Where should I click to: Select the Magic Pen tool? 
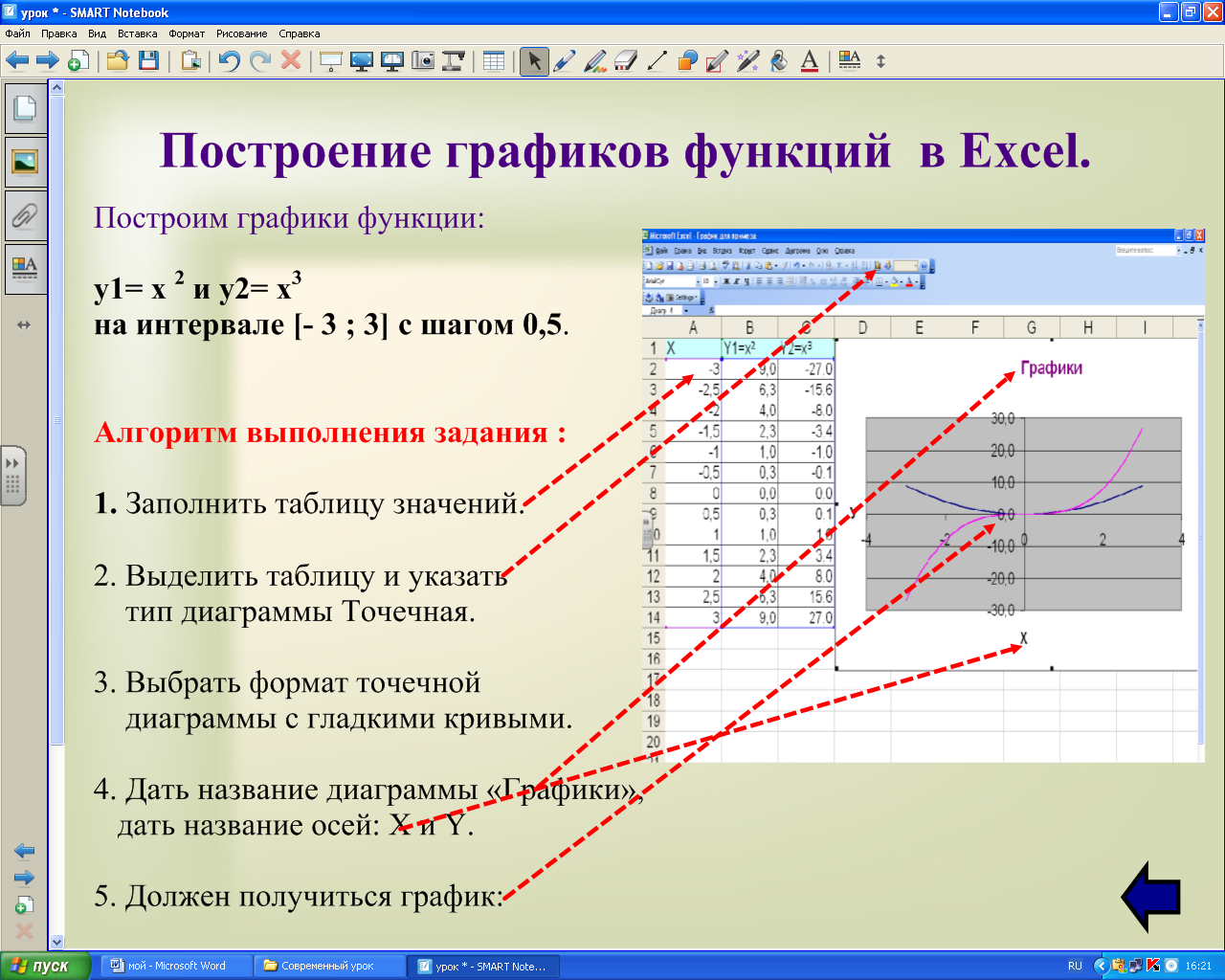[748, 61]
